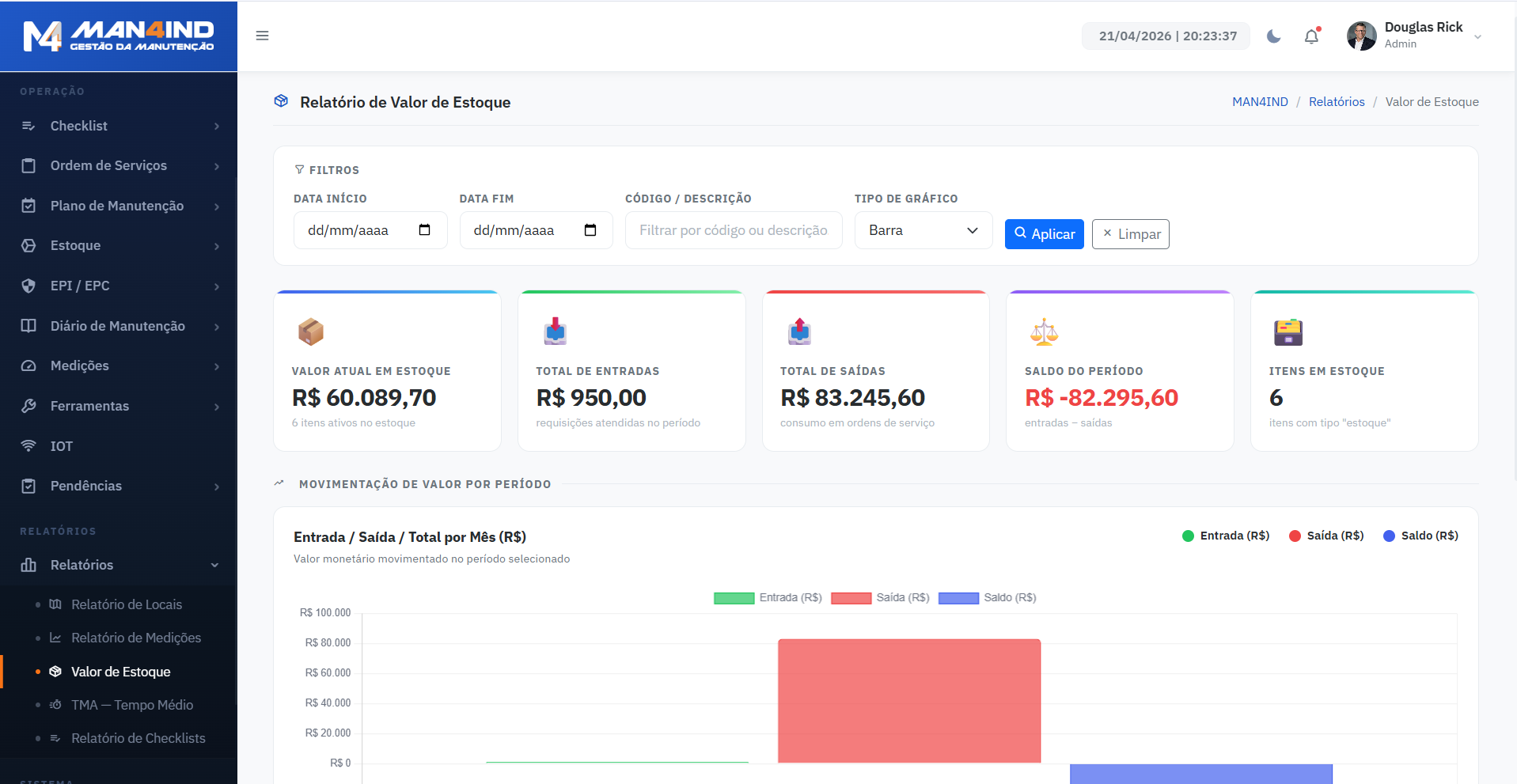Click the IOT wifi icon in sidebar

click(x=28, y=446)
